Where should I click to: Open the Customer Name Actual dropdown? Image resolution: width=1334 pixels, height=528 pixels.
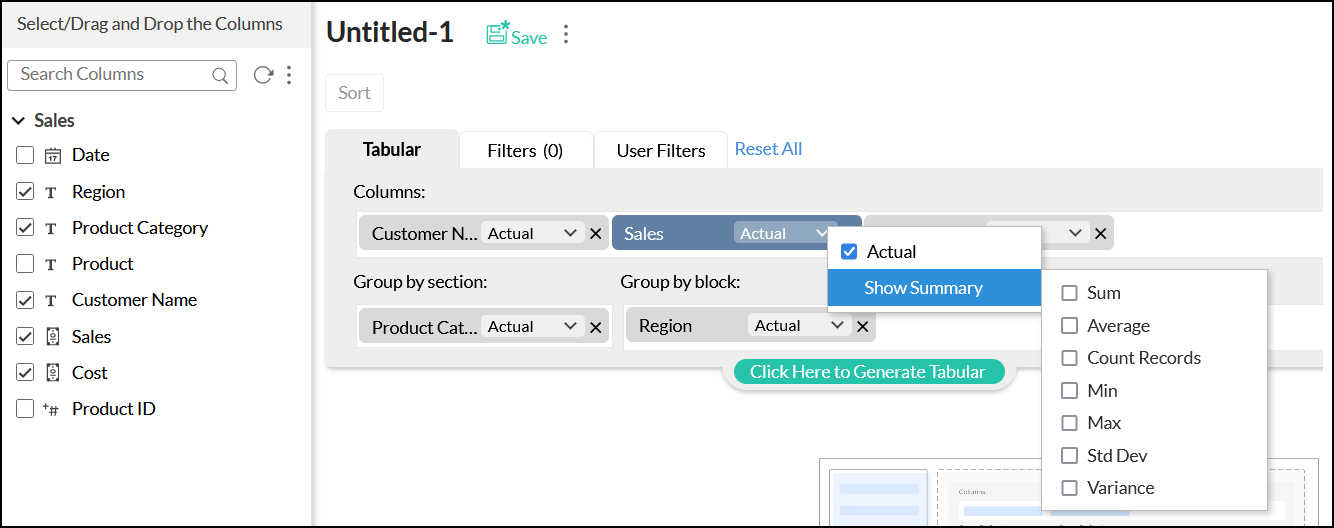click(x=532, y=234)
